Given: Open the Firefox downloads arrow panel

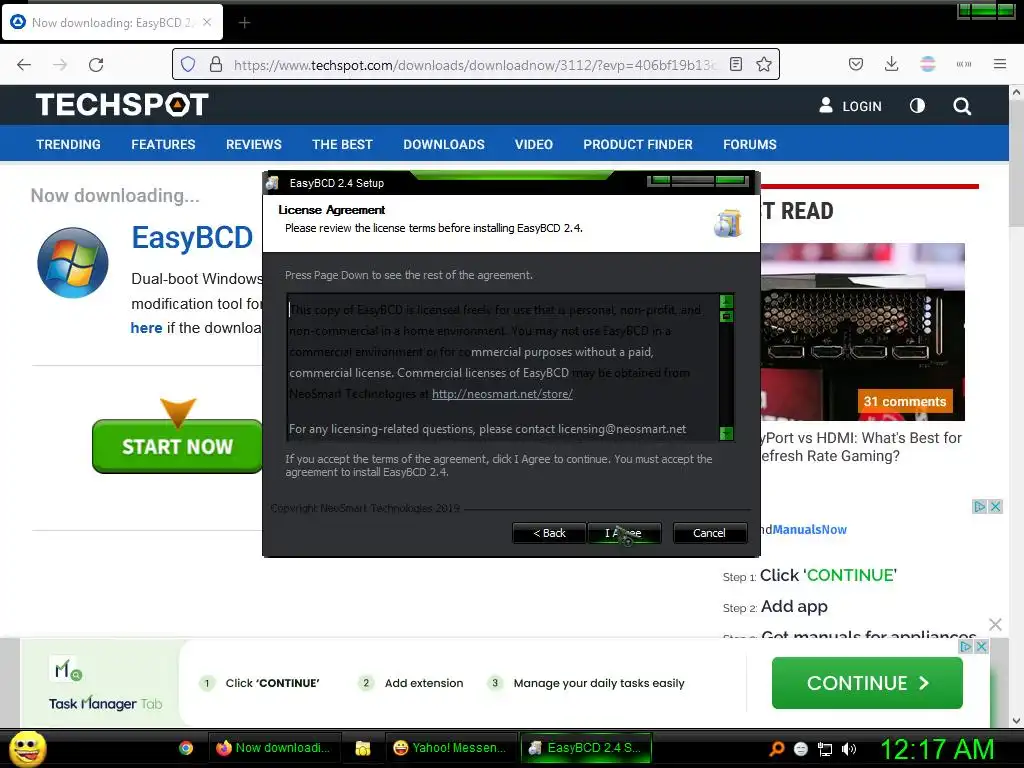Looking at the screenshot, I should click(891, 64).
